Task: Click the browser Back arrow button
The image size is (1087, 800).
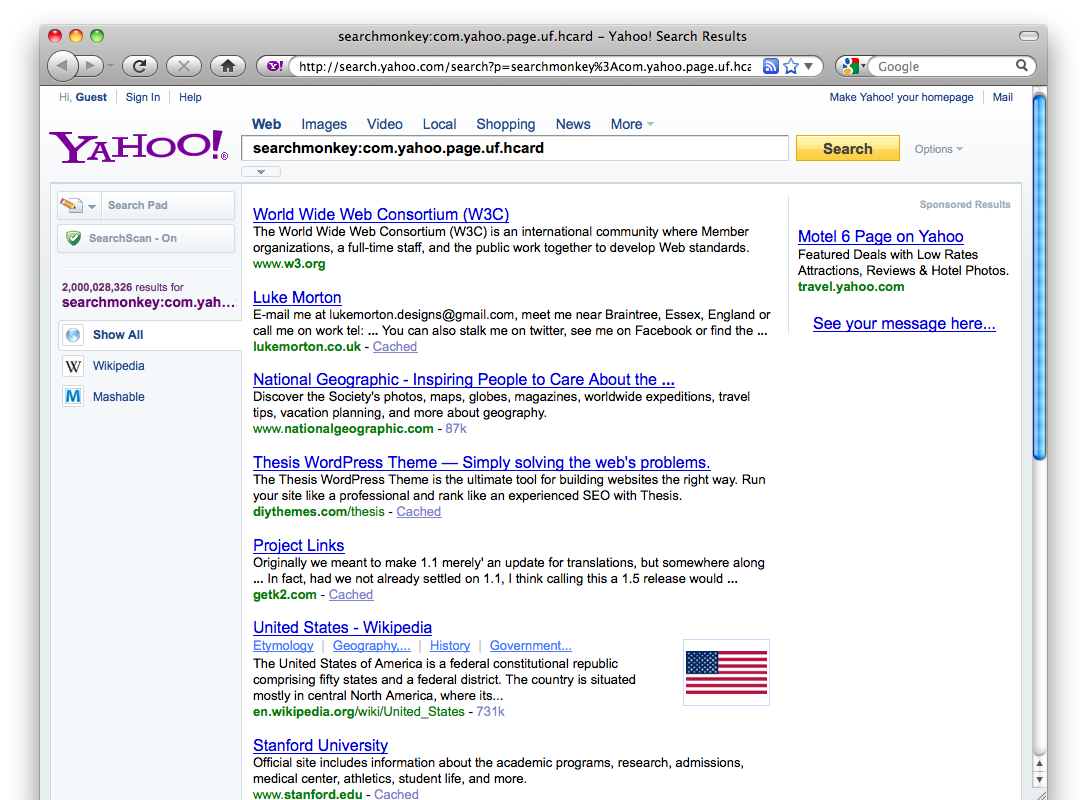Action: click(x=62, y=66)
